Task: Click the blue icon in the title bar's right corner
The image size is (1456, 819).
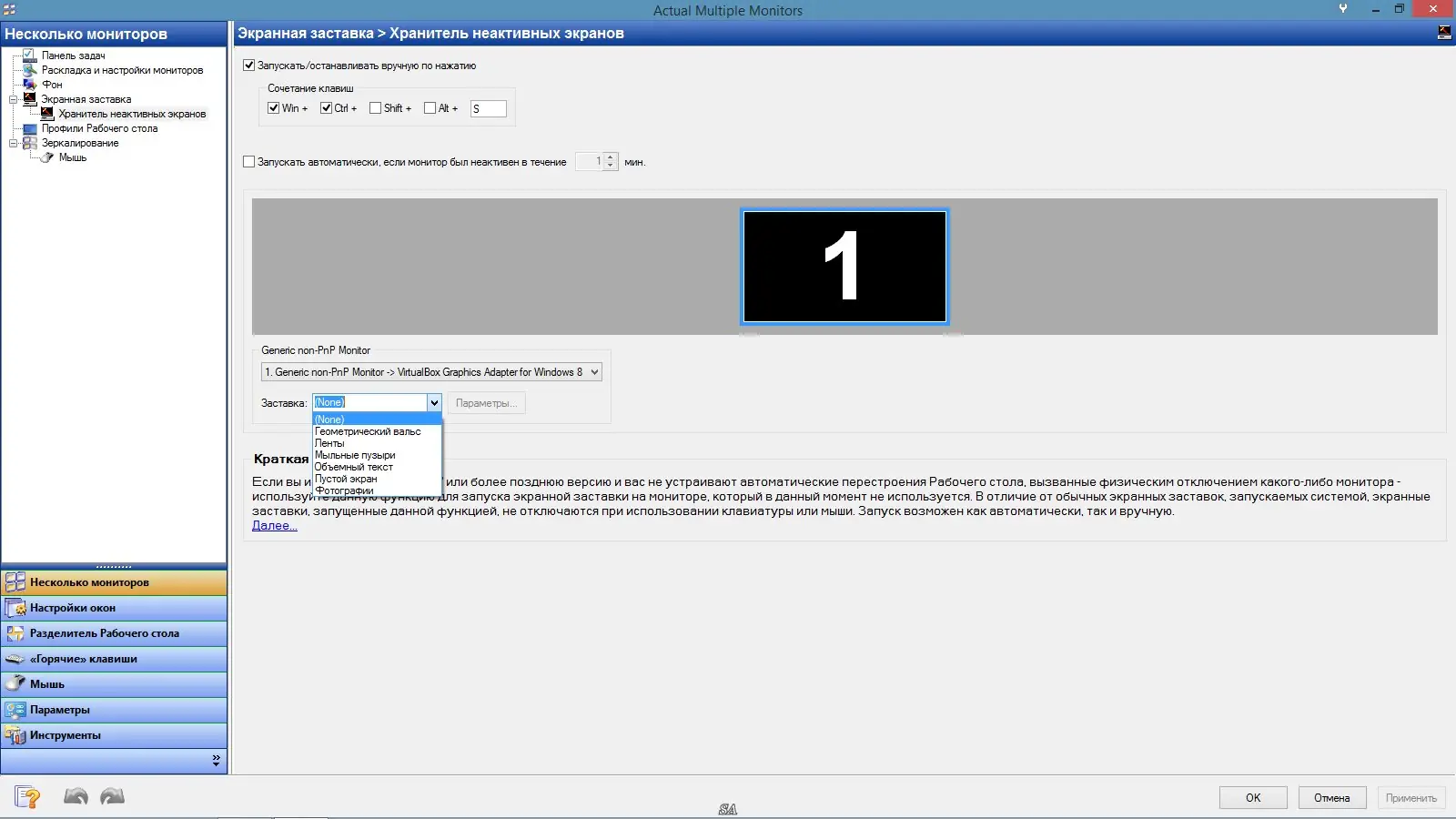Action: pos(1443,31)
